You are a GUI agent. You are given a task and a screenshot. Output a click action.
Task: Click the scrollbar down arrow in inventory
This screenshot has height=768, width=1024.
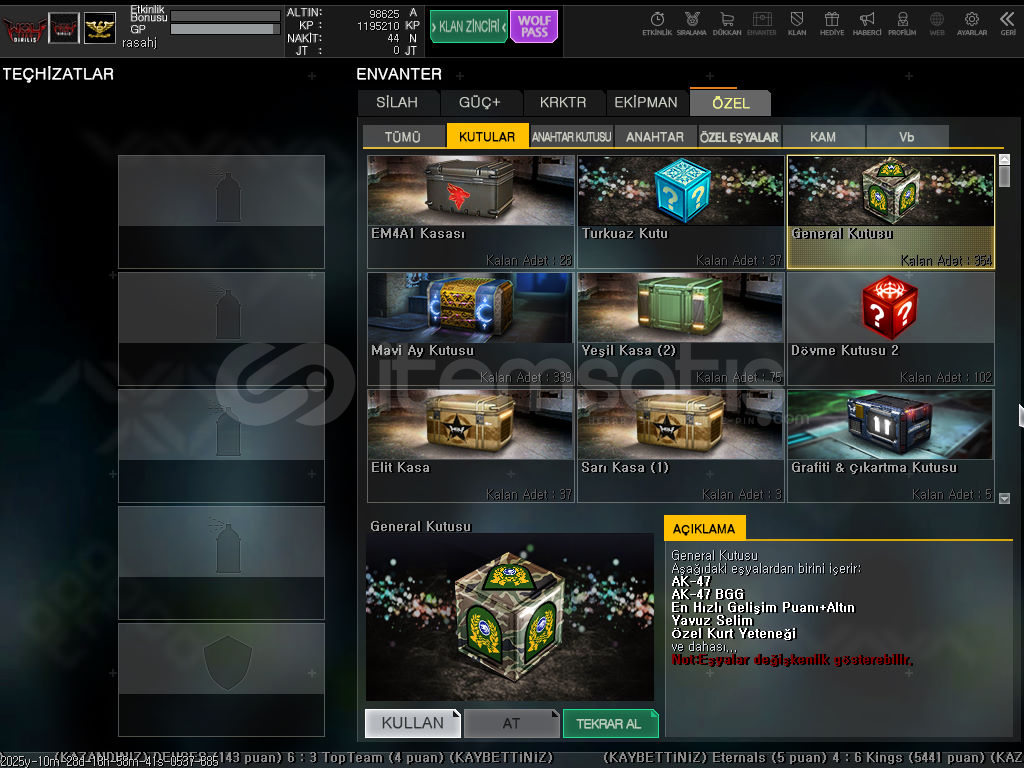(x=1004, y=498)
